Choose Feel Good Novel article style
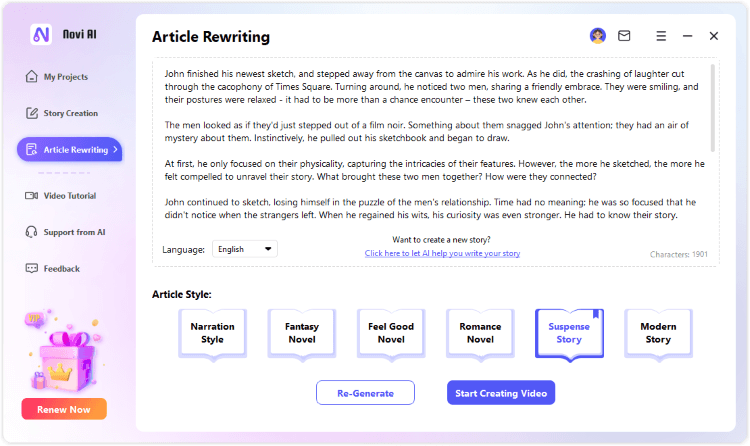The image size is (750, 446). [x=391, y=334]
